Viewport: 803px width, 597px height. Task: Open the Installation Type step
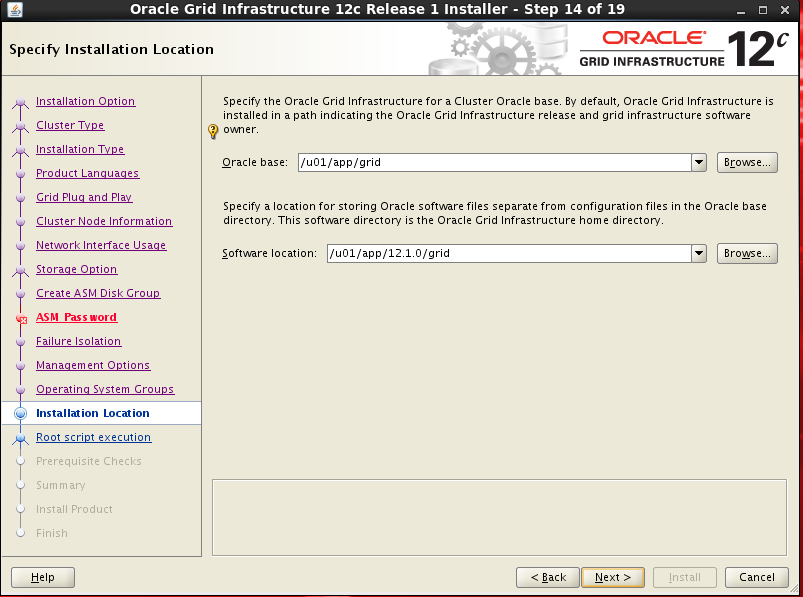(80, 150)
